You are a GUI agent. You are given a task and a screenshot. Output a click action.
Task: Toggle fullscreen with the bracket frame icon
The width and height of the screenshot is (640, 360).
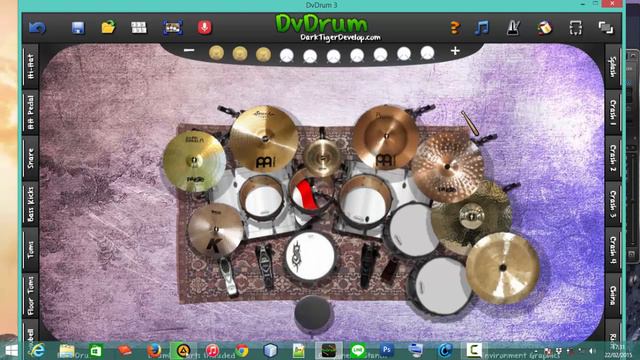click(x=576, y=28)
